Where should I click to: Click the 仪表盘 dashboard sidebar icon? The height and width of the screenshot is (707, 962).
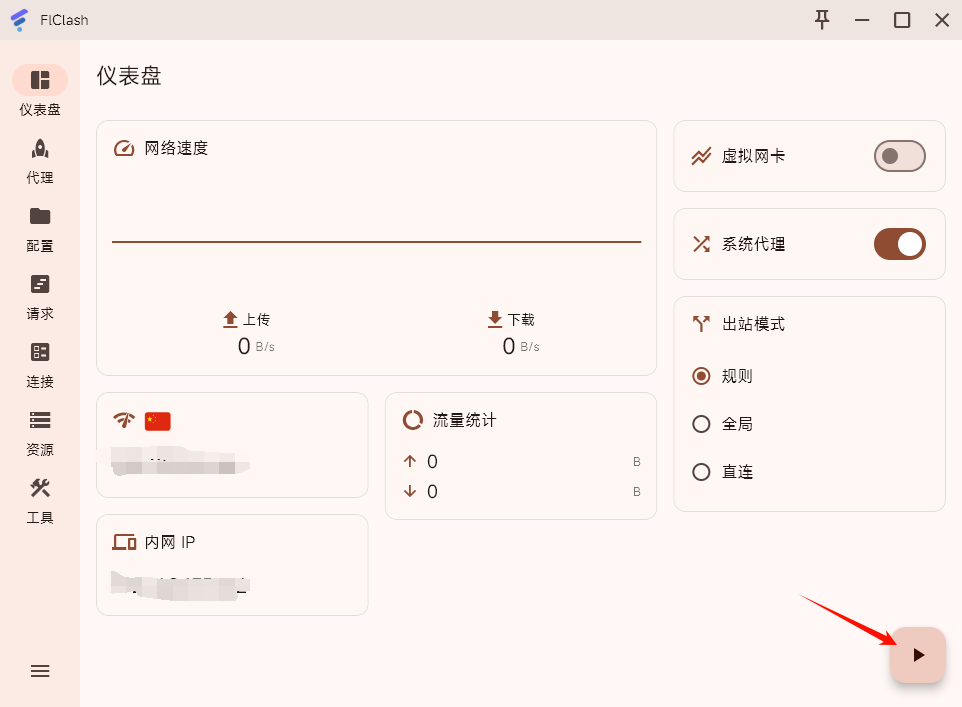tap(40, 81)
